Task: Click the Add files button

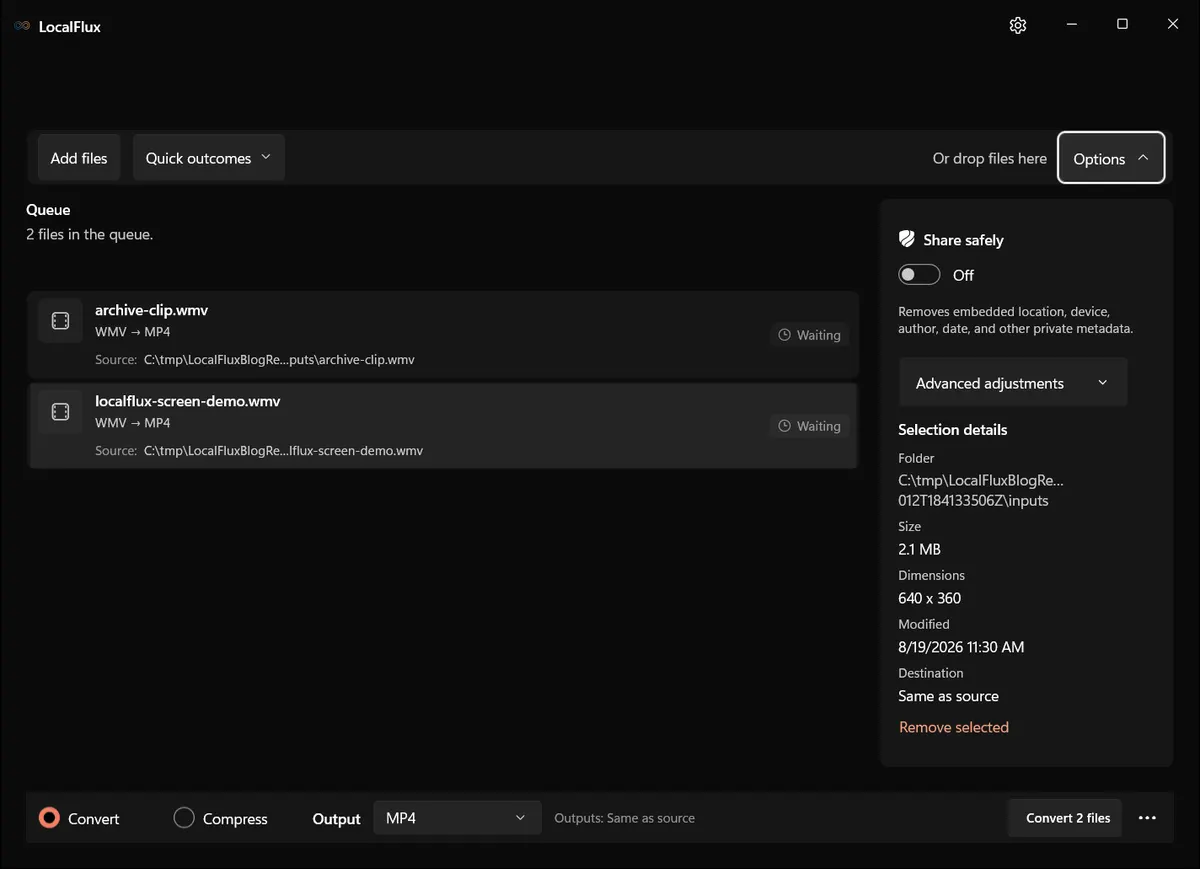Action: point(79,158)
